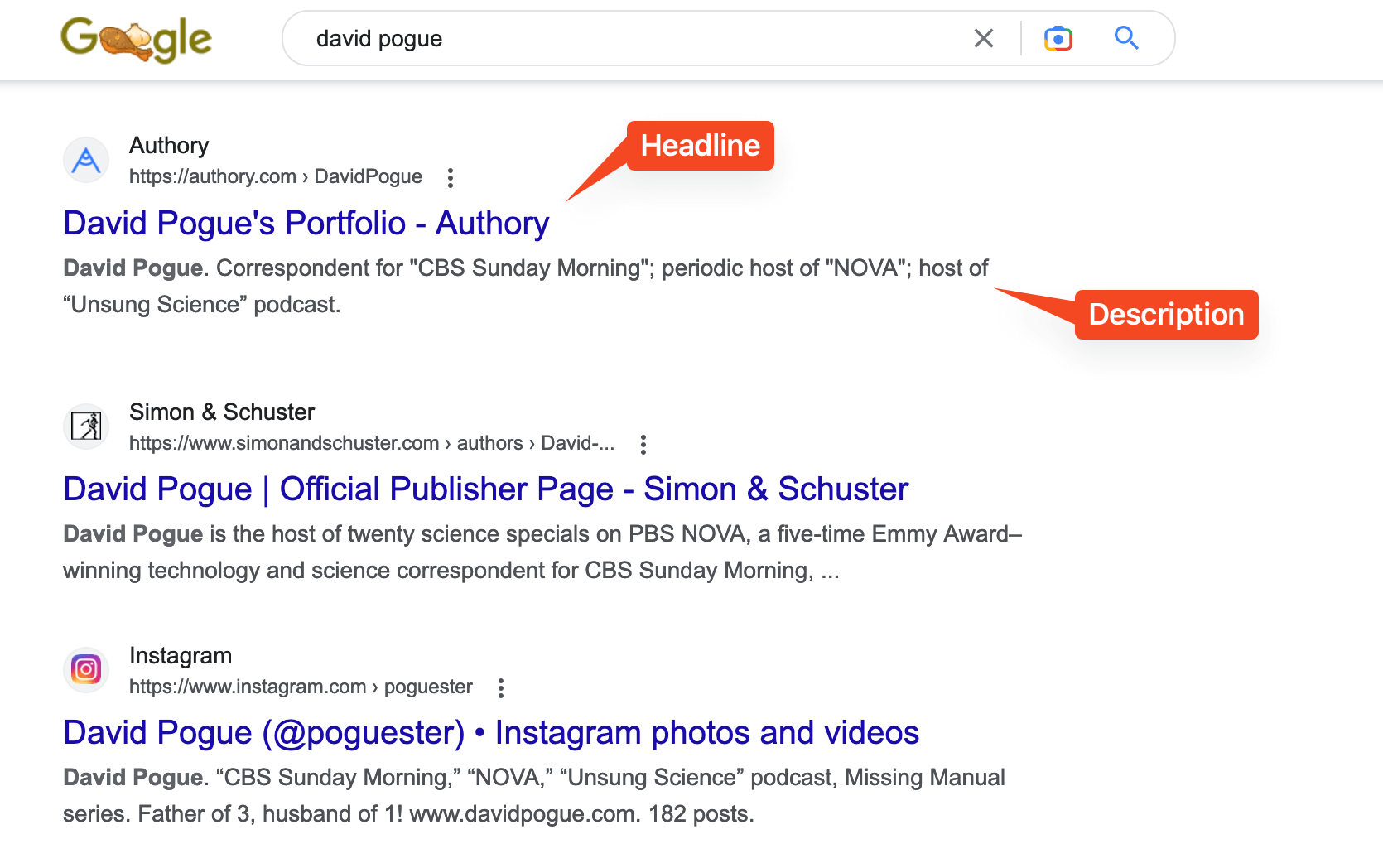The width and height of the screenshot is (1383, 868).
Task: Click the Authory site favicon
Action: click(x=86, y=160)
